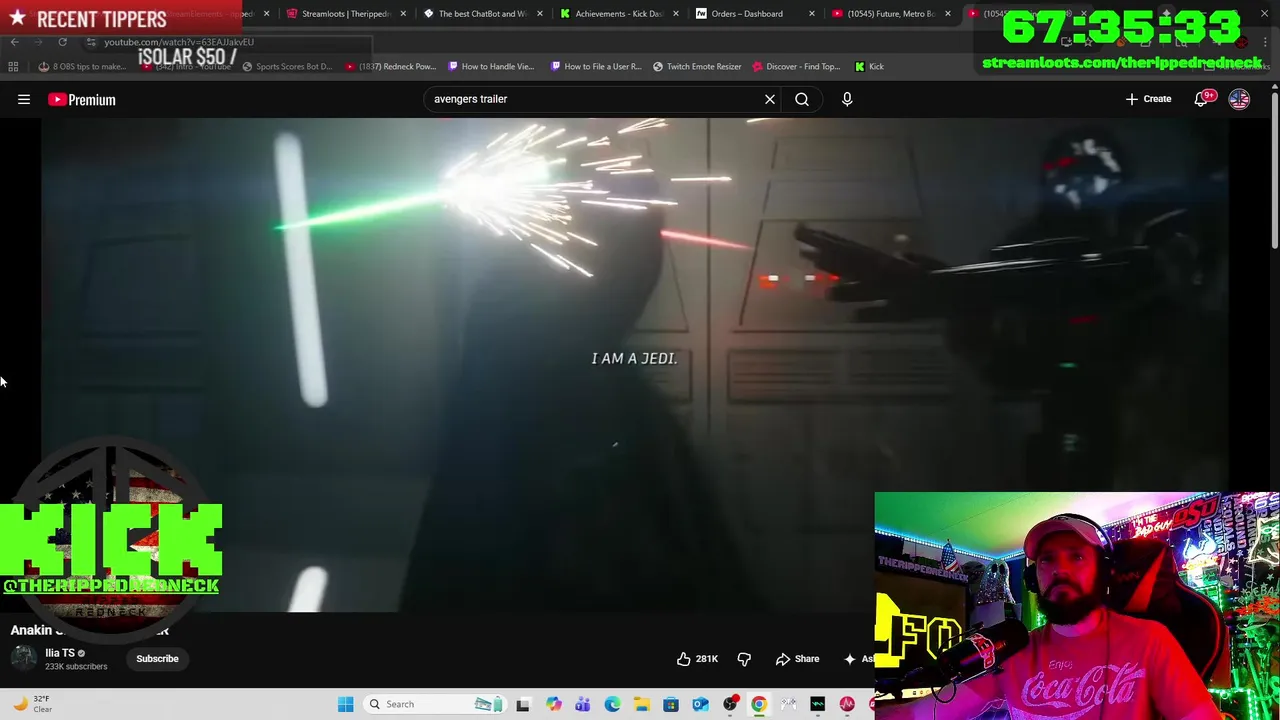Open OBS Studio from the taskbar
The width and height of the screenshot is (1280, 720).
(730, 704)
